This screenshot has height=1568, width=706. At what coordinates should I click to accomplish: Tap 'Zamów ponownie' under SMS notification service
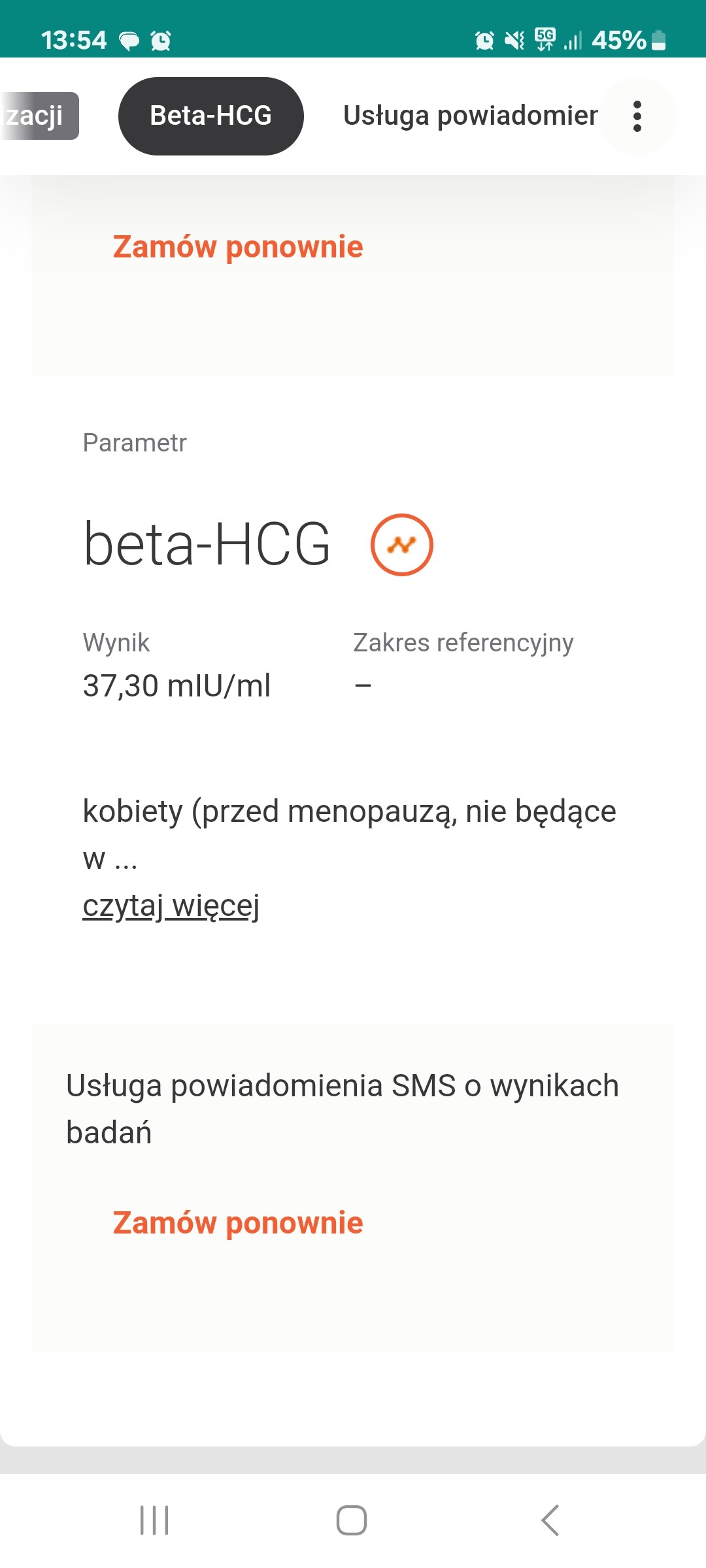coord(238,1223)
